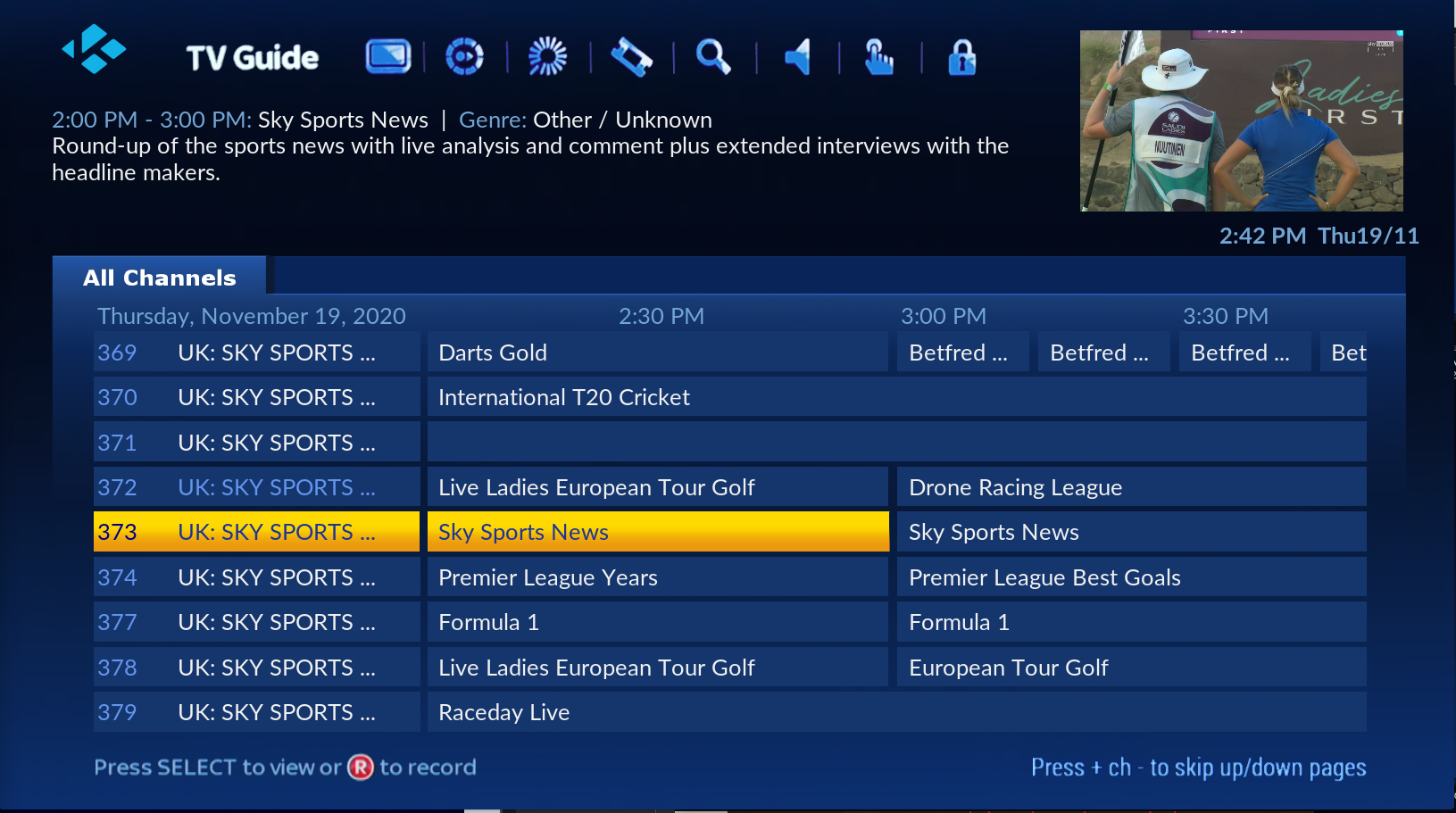This screenshot has width=1456, height=813.
Task: Select channel 379 UK: SKY SPORTS
Action: tap(257, 712)
